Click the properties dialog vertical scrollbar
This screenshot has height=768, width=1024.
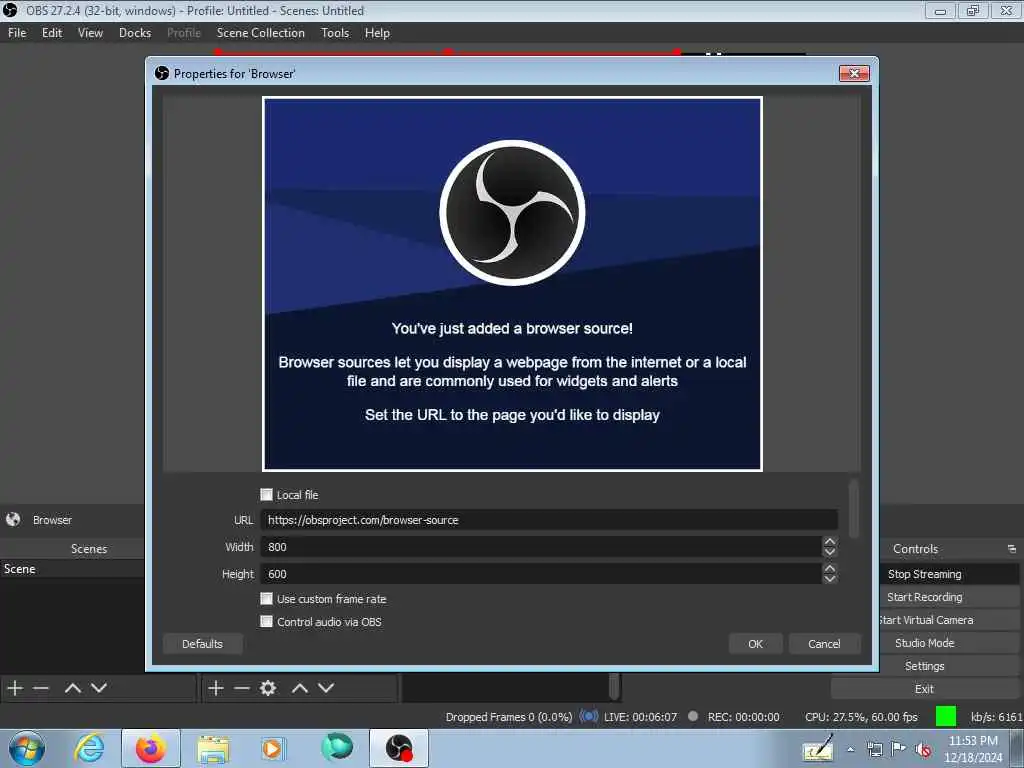pos(853,509)
